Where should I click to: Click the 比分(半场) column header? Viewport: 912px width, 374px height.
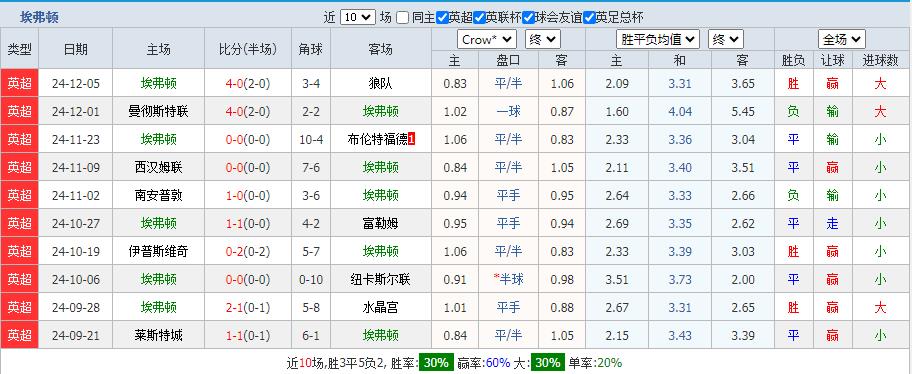pyautogui.click(x=248, y=49)
